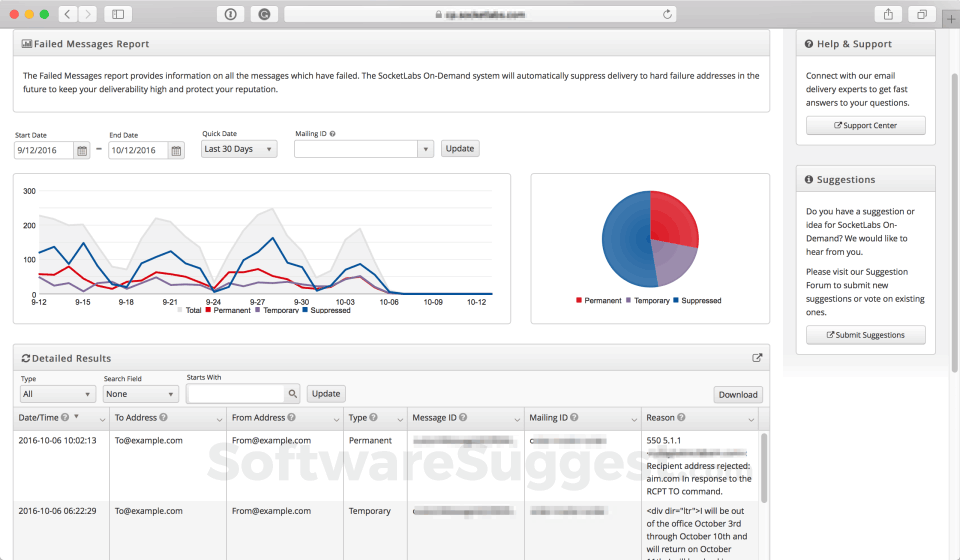
Task: Click the Starts With search field
Action: (x=235, y=394)
